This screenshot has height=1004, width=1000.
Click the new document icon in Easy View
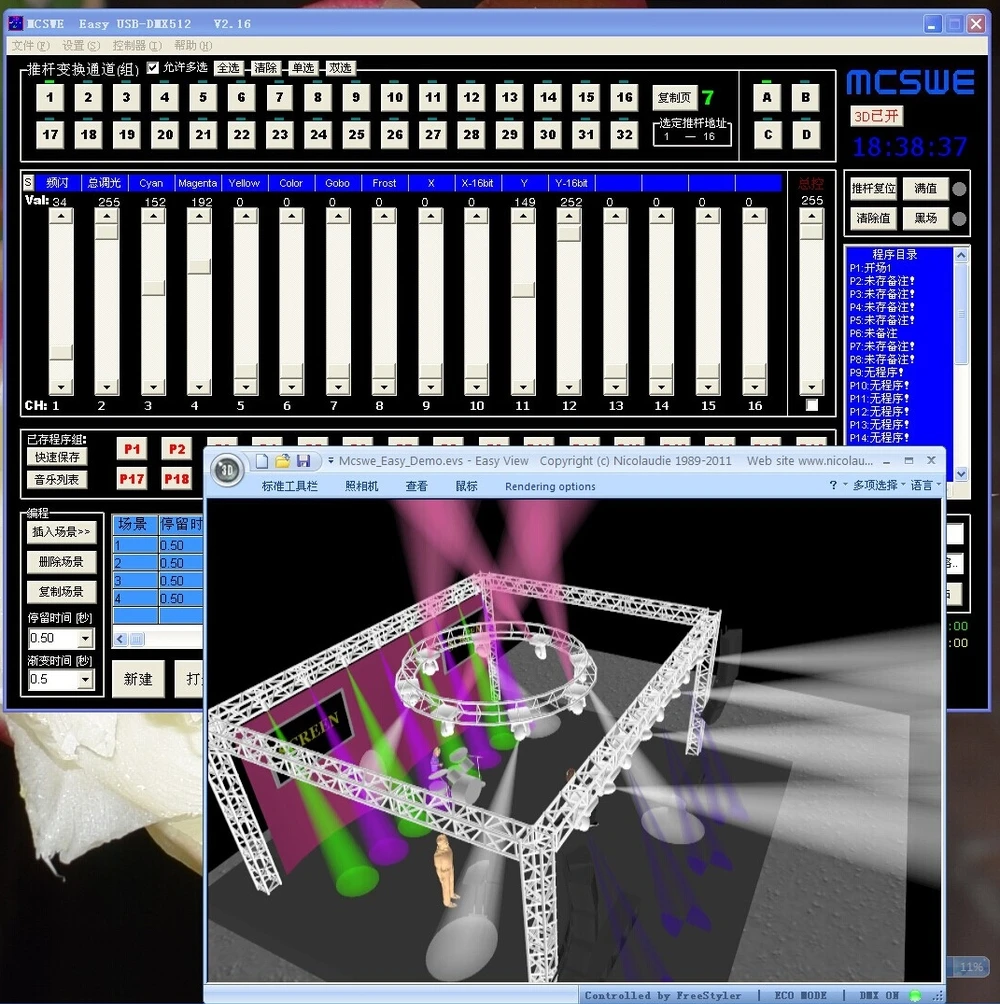[262, 461]
